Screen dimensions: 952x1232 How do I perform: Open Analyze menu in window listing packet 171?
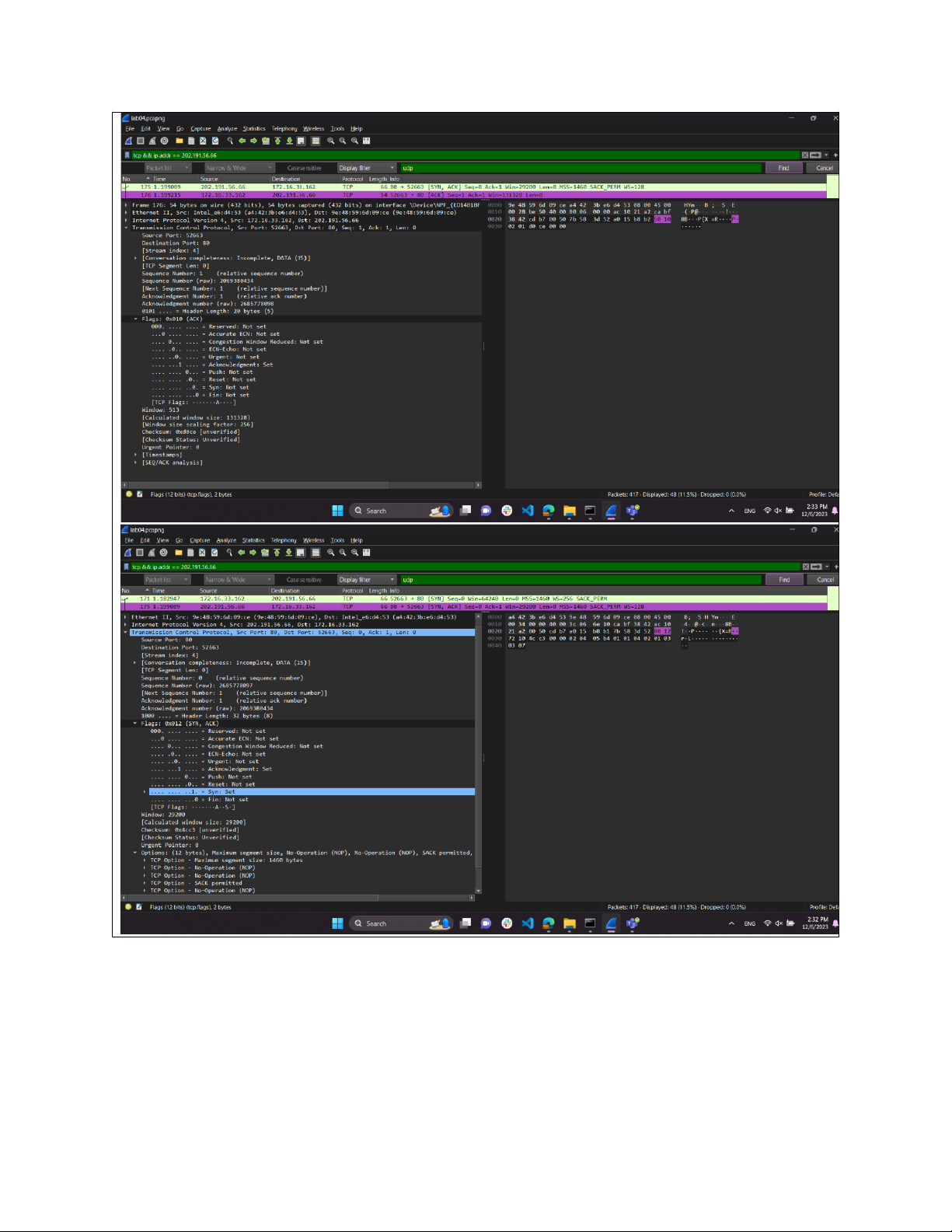click(x=226, y=540)
